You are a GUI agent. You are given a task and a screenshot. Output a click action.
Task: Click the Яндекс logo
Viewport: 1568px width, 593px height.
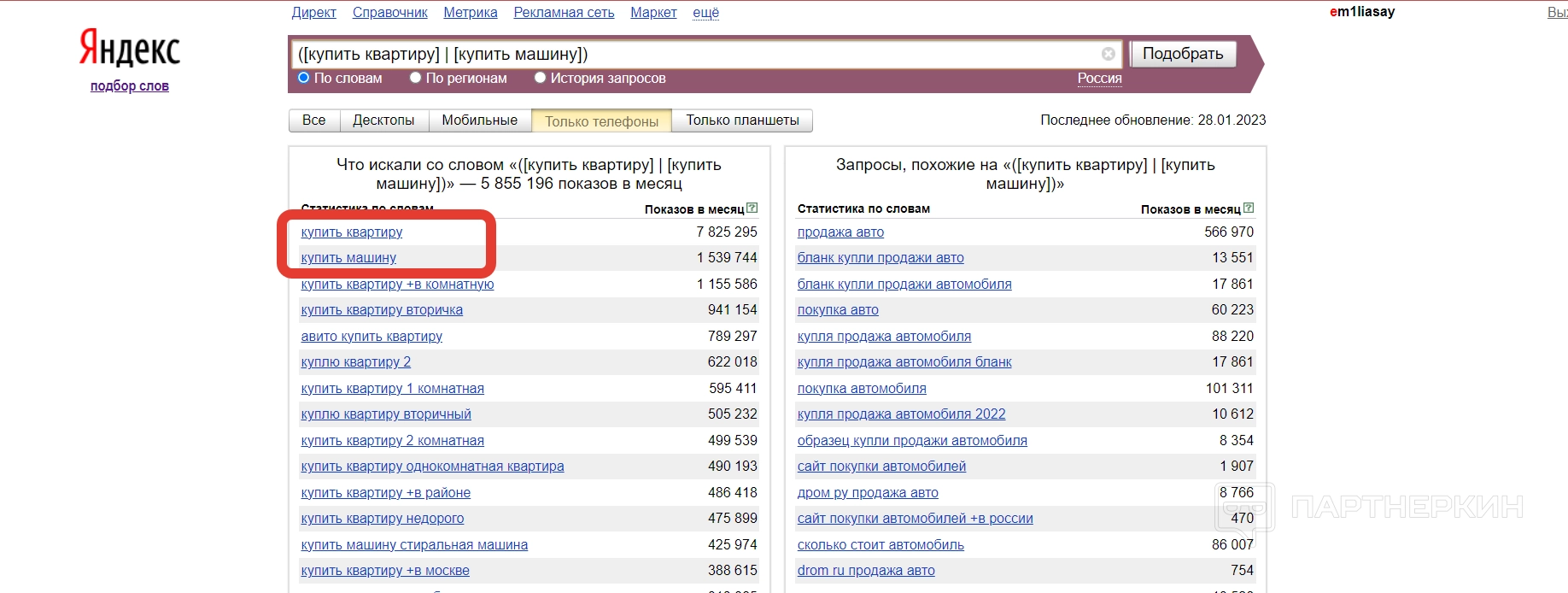[x=130, y=48]
